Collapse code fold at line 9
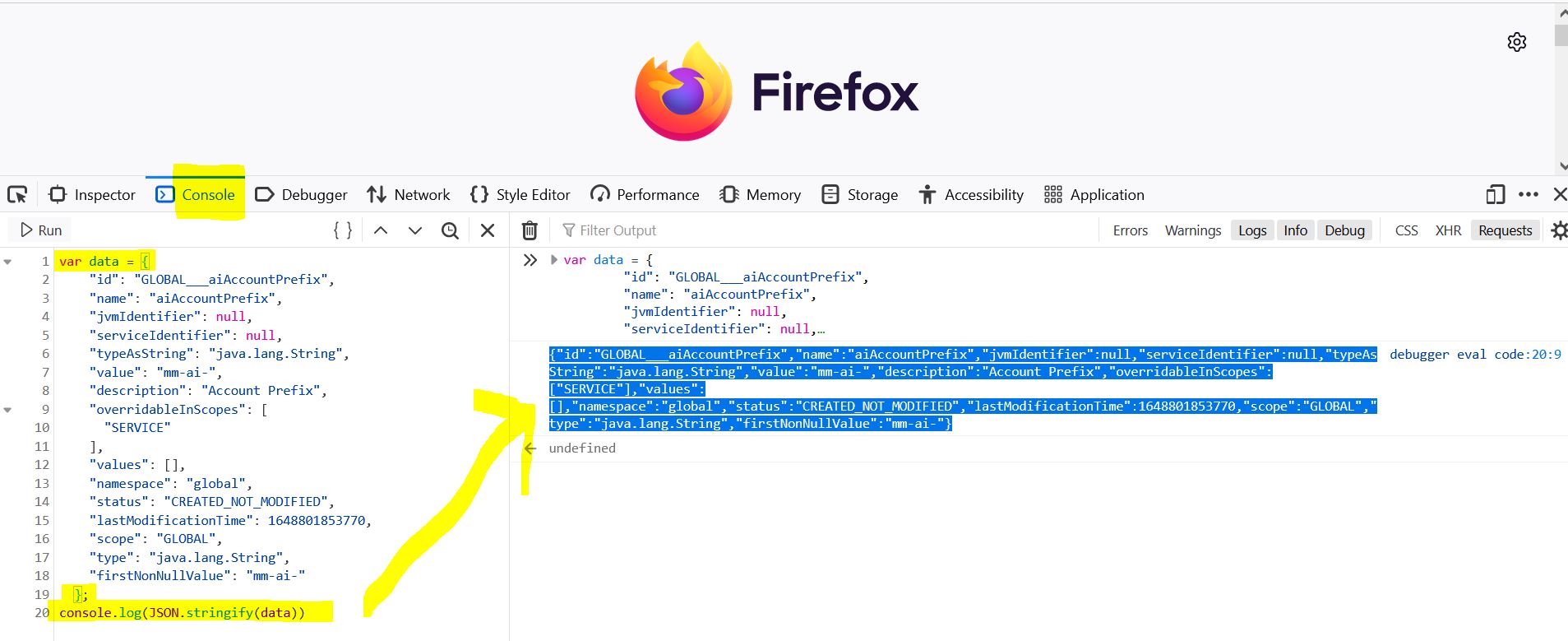 click(x=7, y=410)
